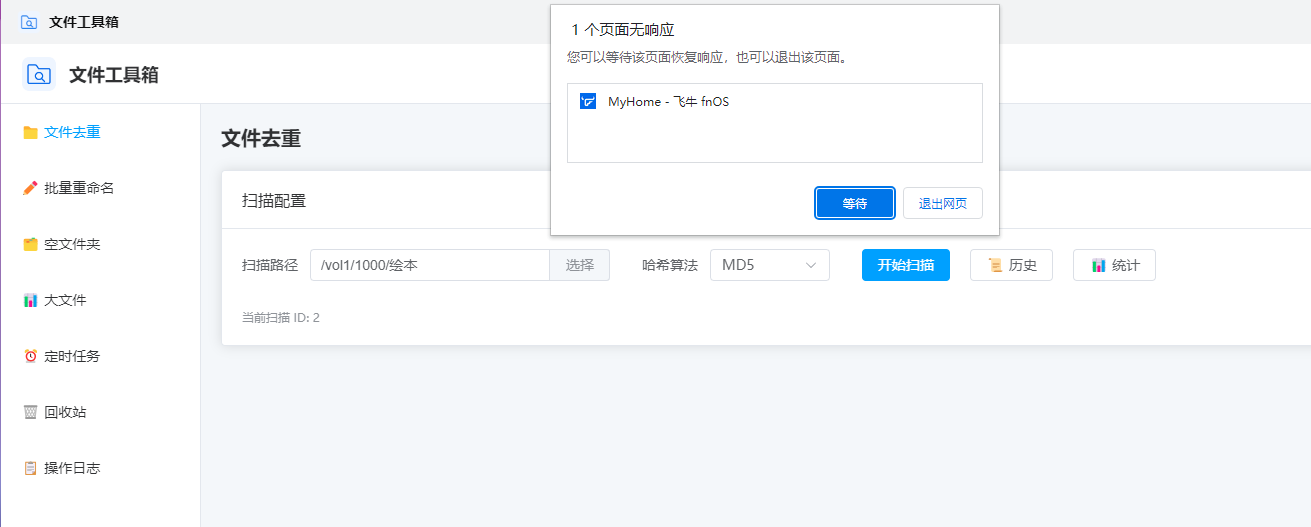Click the scan path field /vol1/1000/绘本
The height and width of the screenshot is (527, 1311).
[x=430, y=265]
